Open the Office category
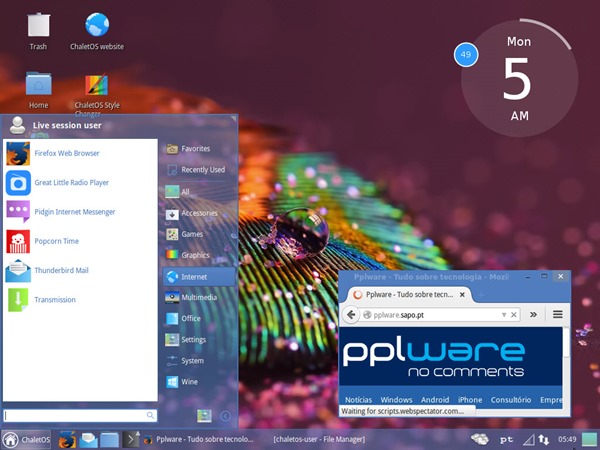 click(x=199, y=318)
